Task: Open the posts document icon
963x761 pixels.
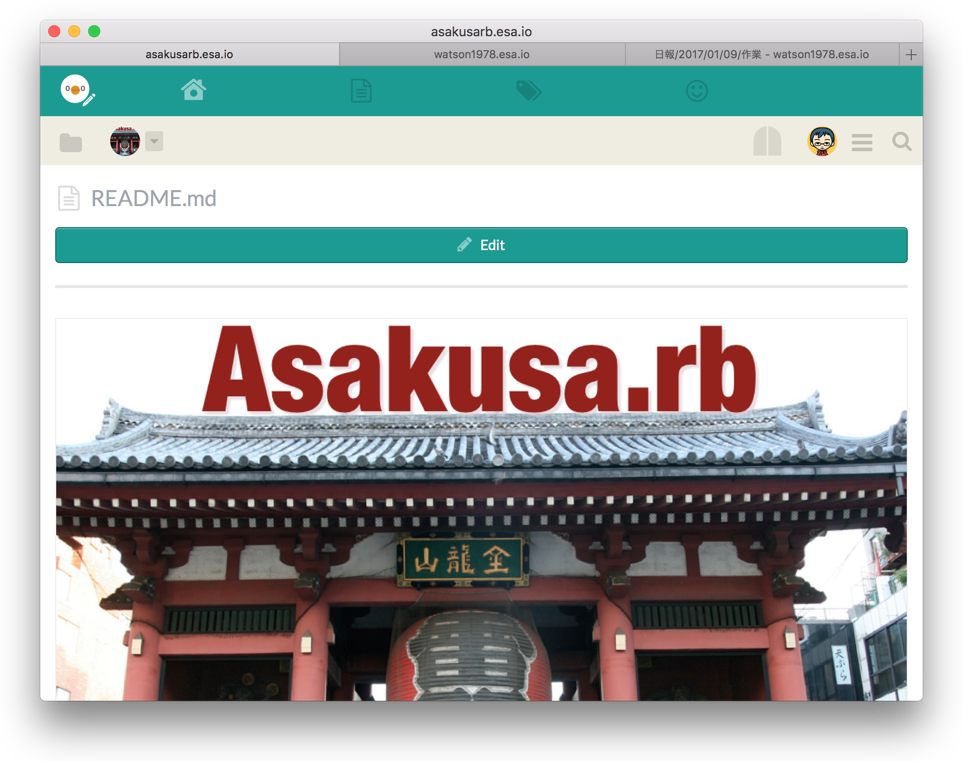Action: coord(361,90)
